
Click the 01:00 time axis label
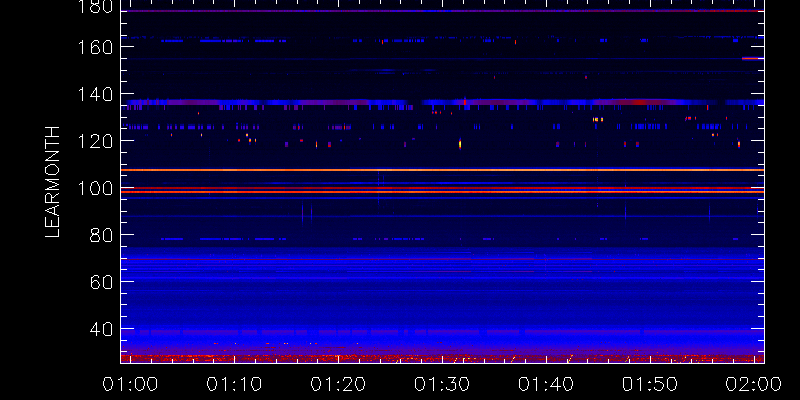[130, 384]
